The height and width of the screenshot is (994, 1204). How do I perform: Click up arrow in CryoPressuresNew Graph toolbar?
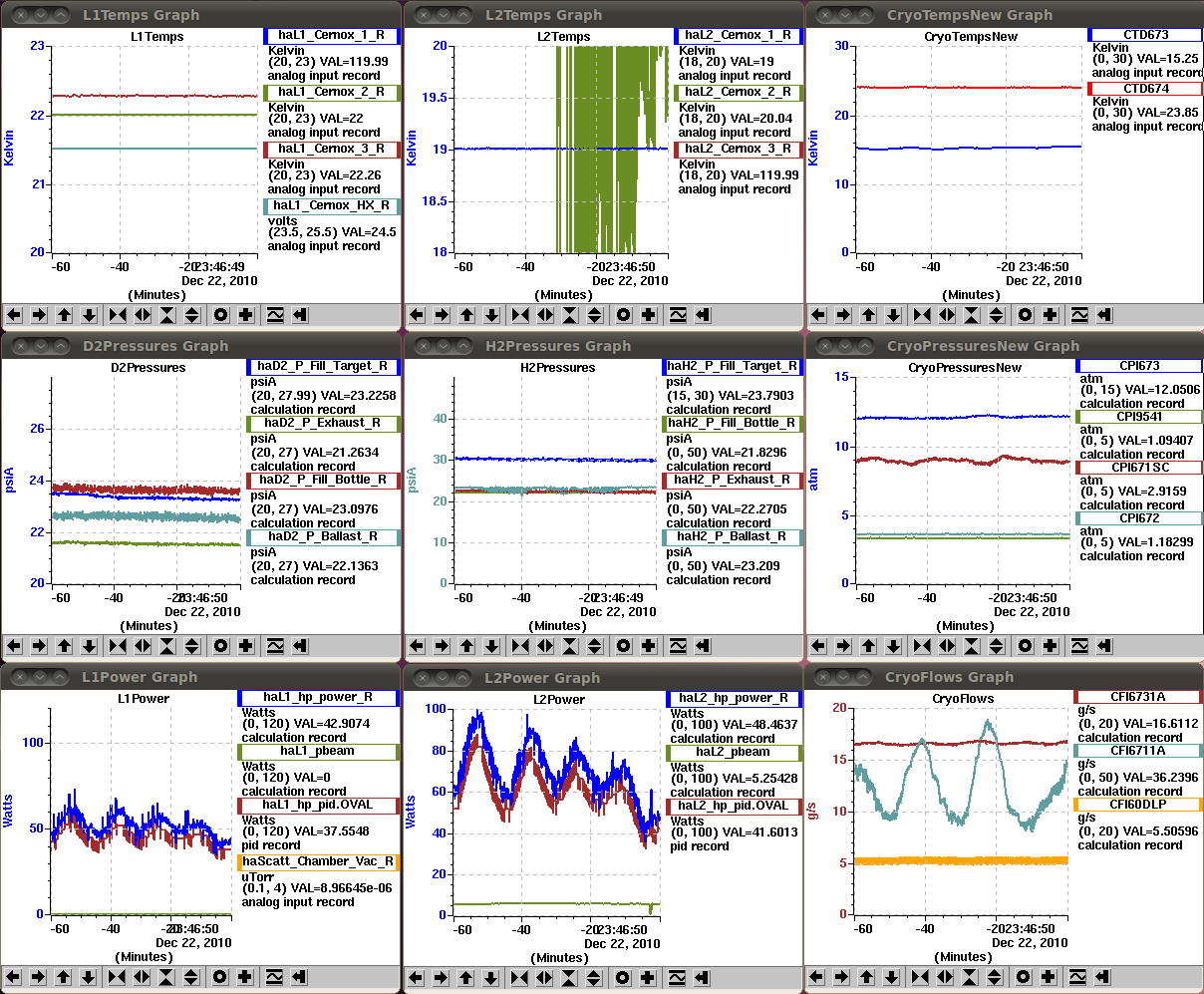(869, 646)
